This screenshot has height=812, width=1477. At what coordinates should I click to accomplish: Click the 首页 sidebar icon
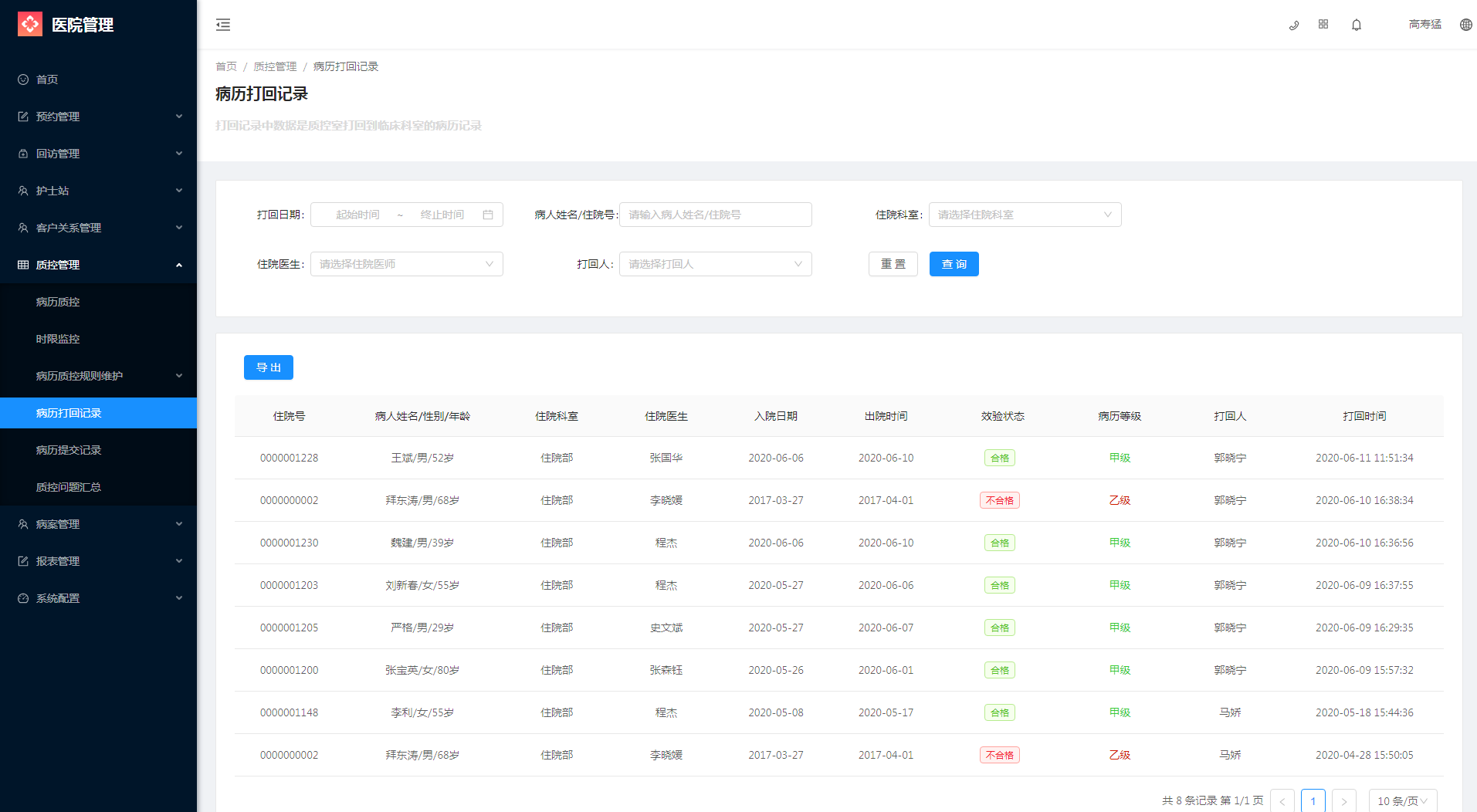[23, 80]
